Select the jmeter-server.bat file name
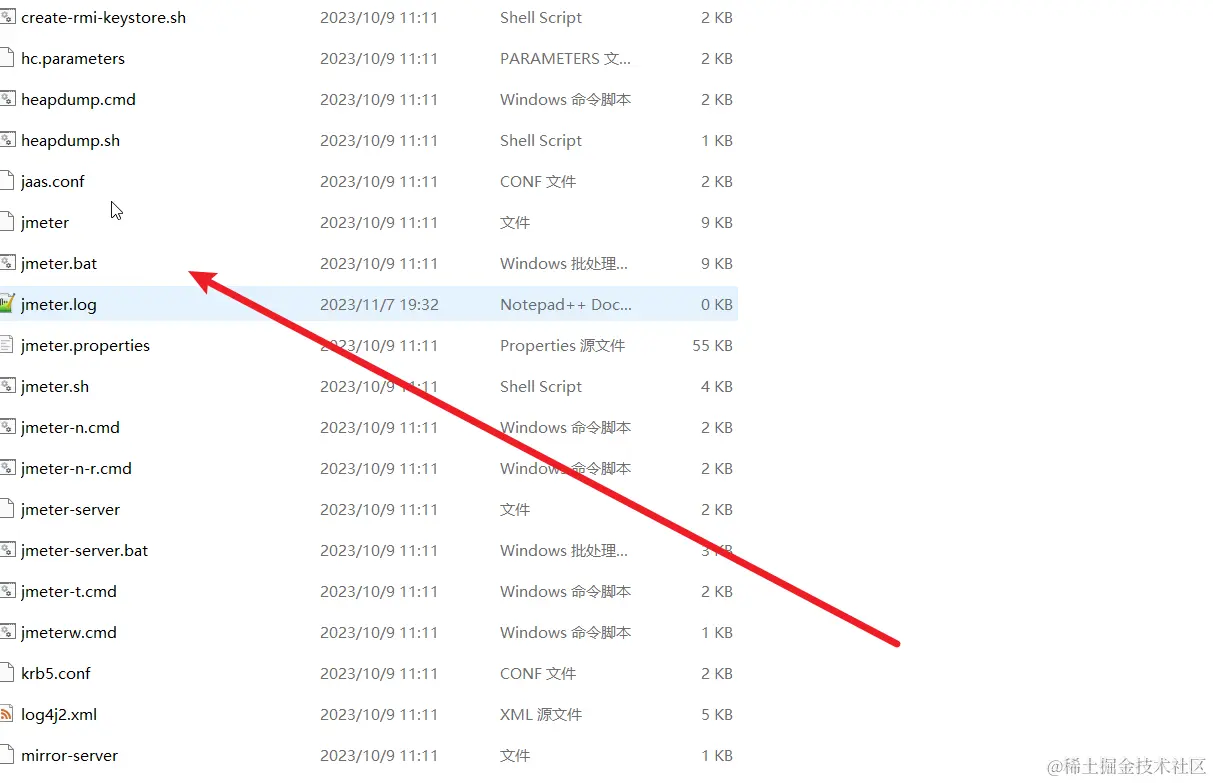 [84, 551]
